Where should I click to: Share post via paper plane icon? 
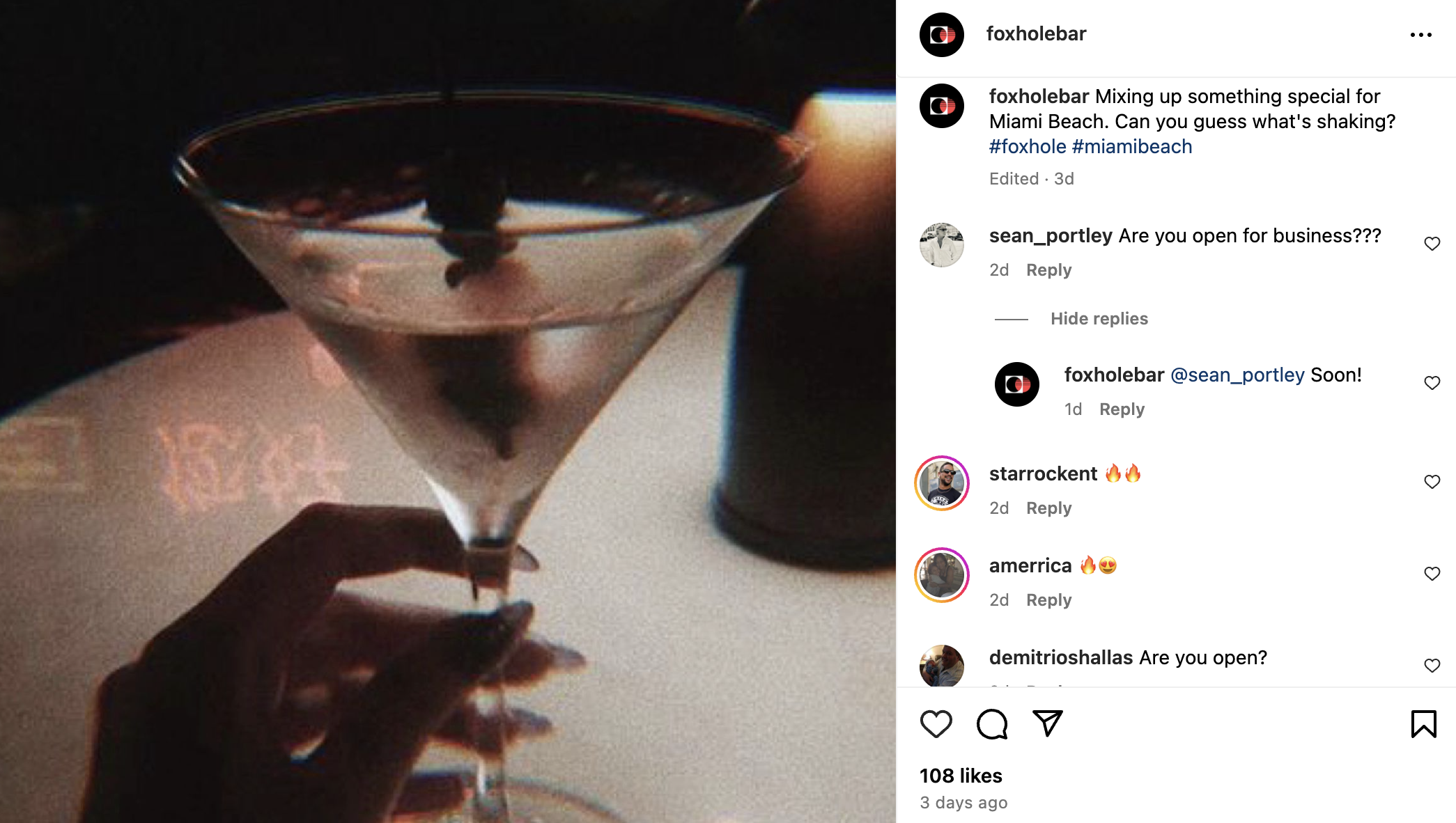point(1047,723)
